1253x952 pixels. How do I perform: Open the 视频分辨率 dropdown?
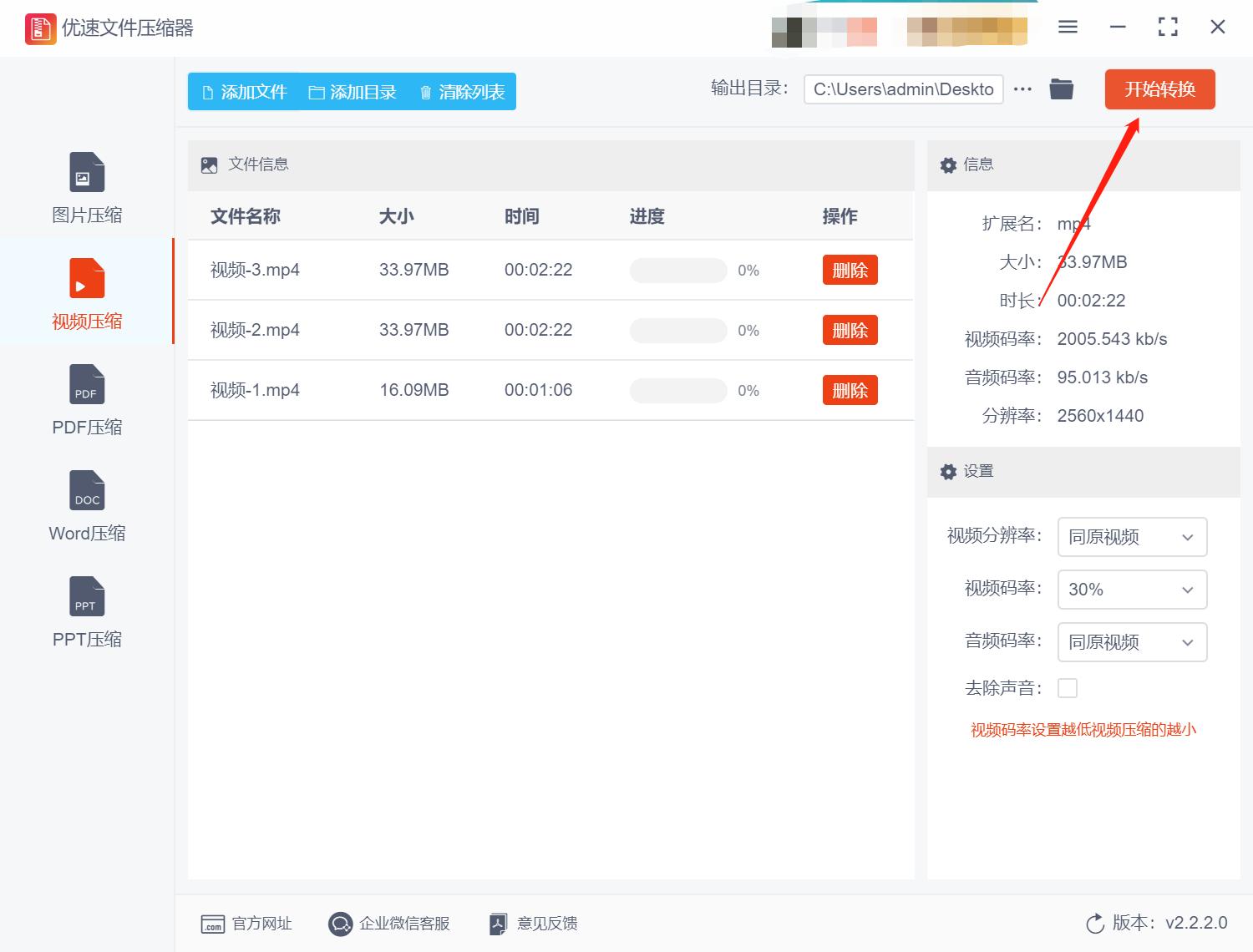[x=1132, y=537]
